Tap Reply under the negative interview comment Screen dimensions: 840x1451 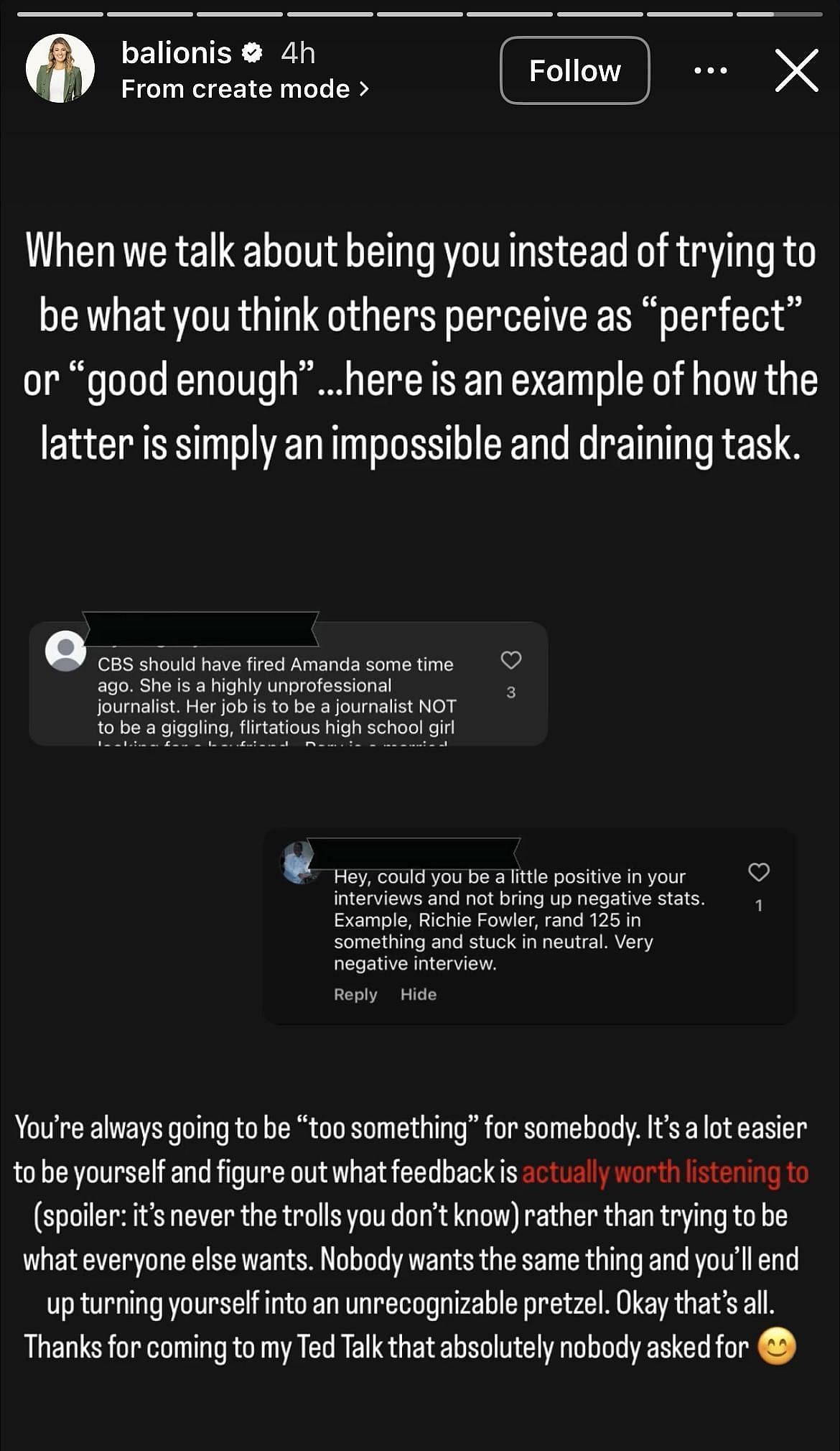355,994
